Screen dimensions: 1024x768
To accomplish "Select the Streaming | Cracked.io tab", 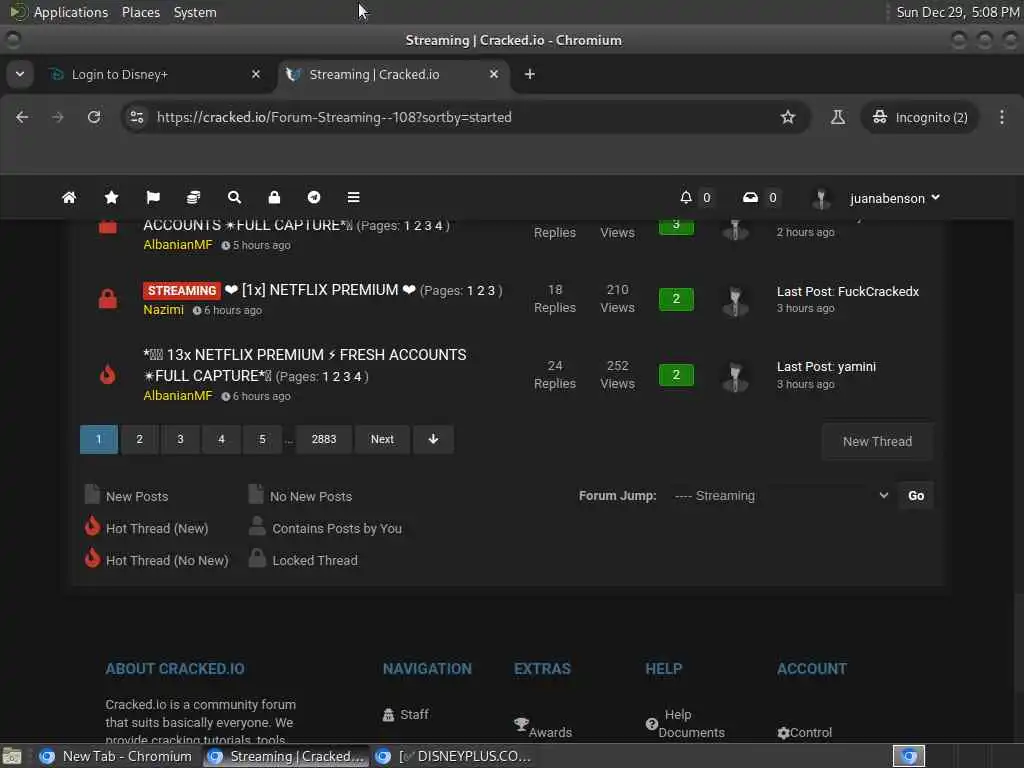I will tap(392, 74).
